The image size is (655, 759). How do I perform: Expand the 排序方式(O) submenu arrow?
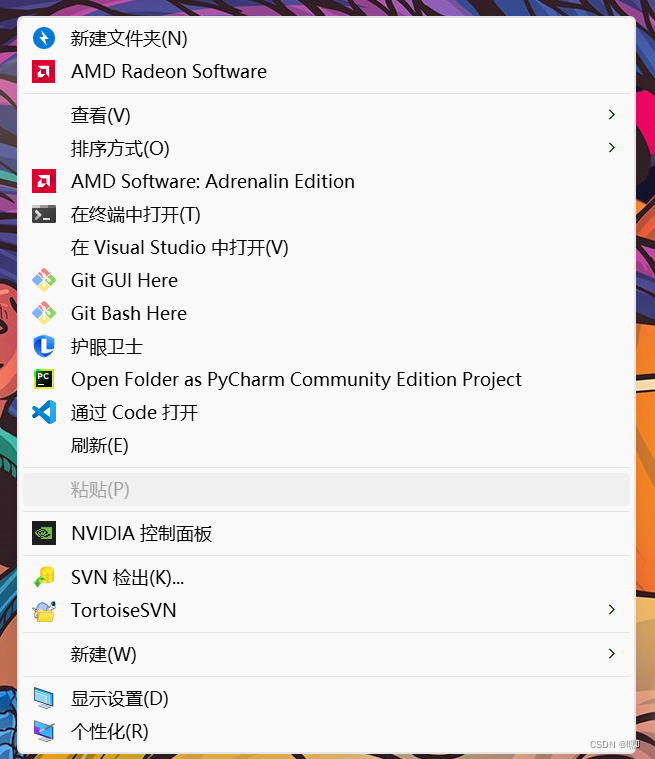tap(611, 148)
